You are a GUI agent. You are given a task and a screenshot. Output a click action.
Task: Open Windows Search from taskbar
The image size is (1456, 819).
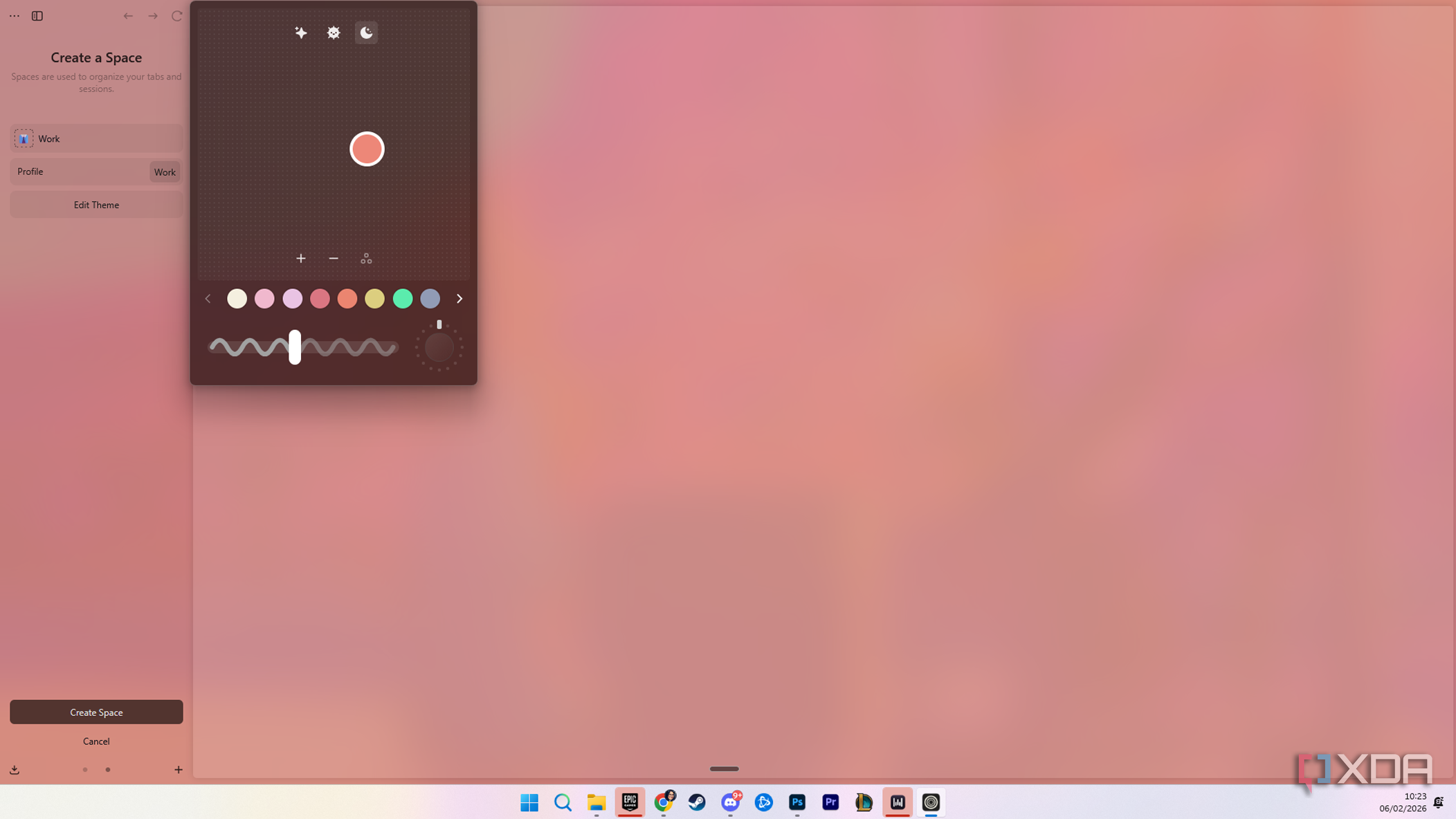point(563,802)
